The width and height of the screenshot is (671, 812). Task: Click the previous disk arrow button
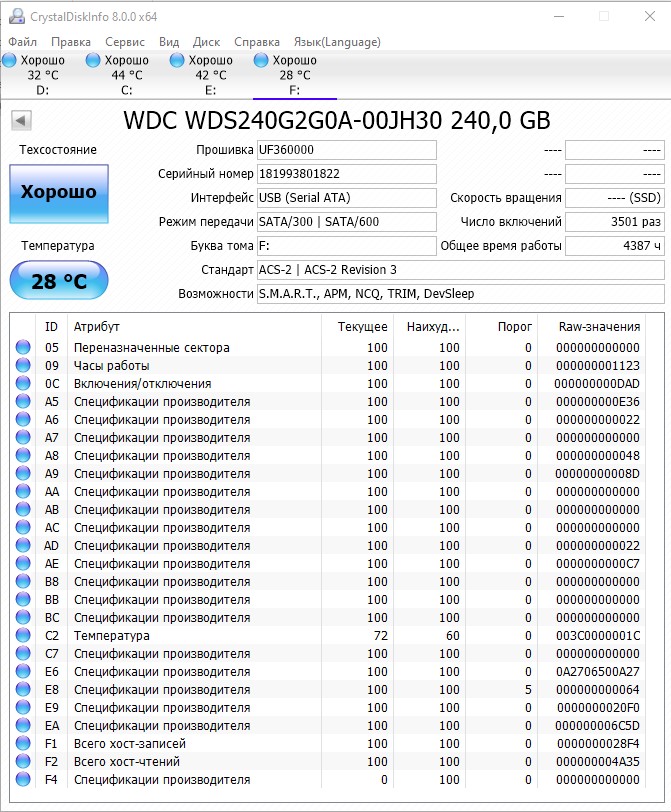(x=21, y=121)
